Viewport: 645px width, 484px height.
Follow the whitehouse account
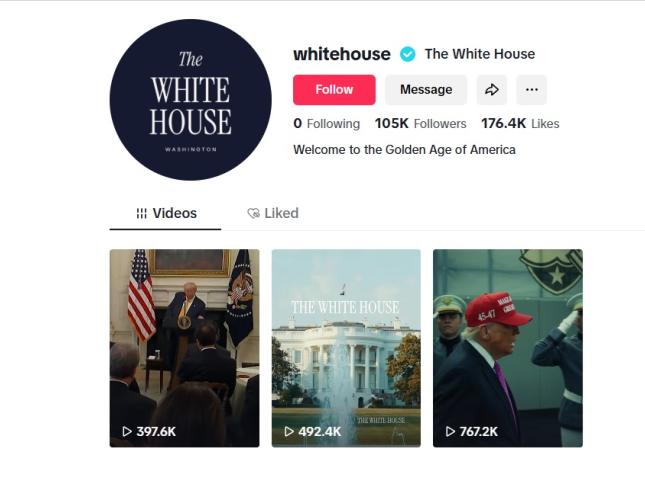pos(334,90)
